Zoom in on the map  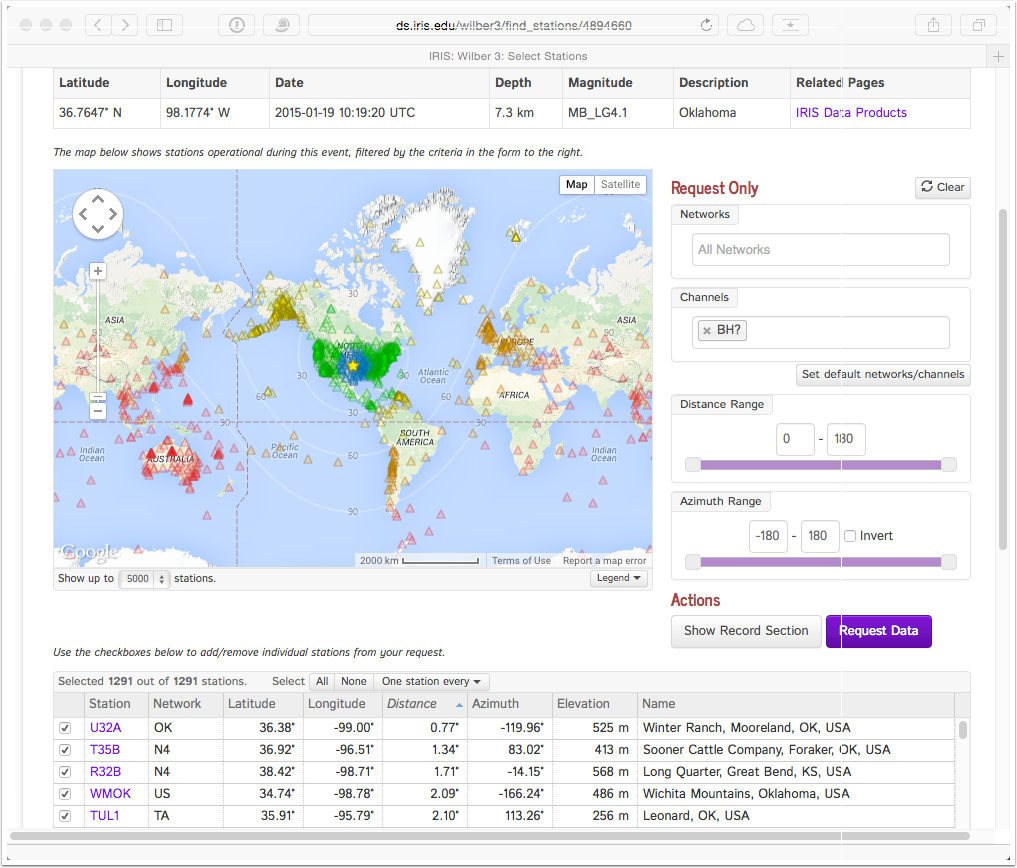click(x=98, y=271)
